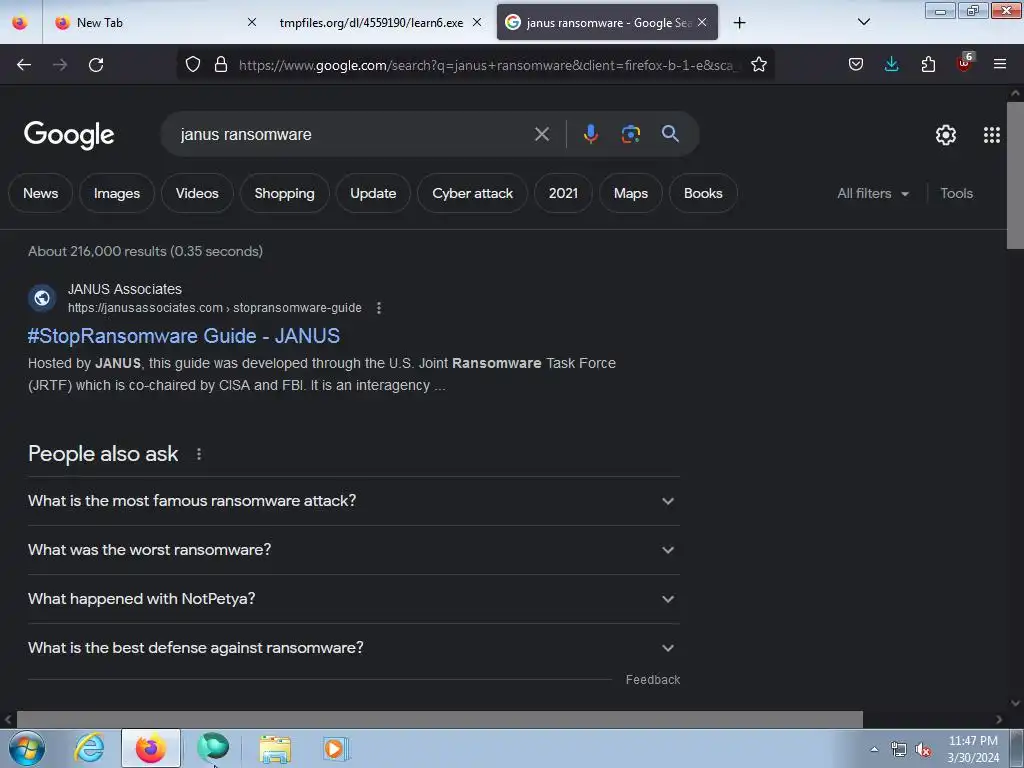
Task: Start Google voice search microphone
Action: point(590,134)
